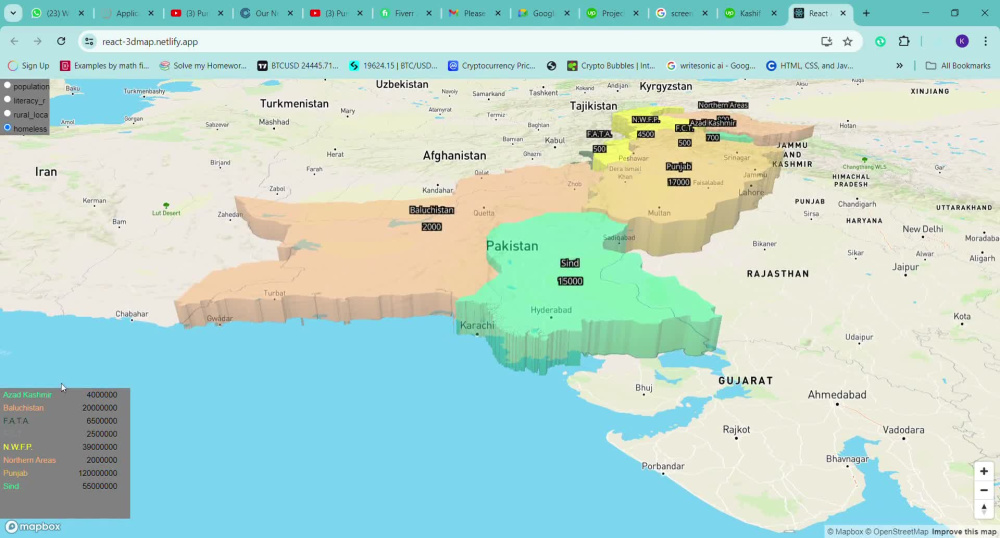Open the 19624.15 BTC/USD bookmark

click(x=393, y=66)
